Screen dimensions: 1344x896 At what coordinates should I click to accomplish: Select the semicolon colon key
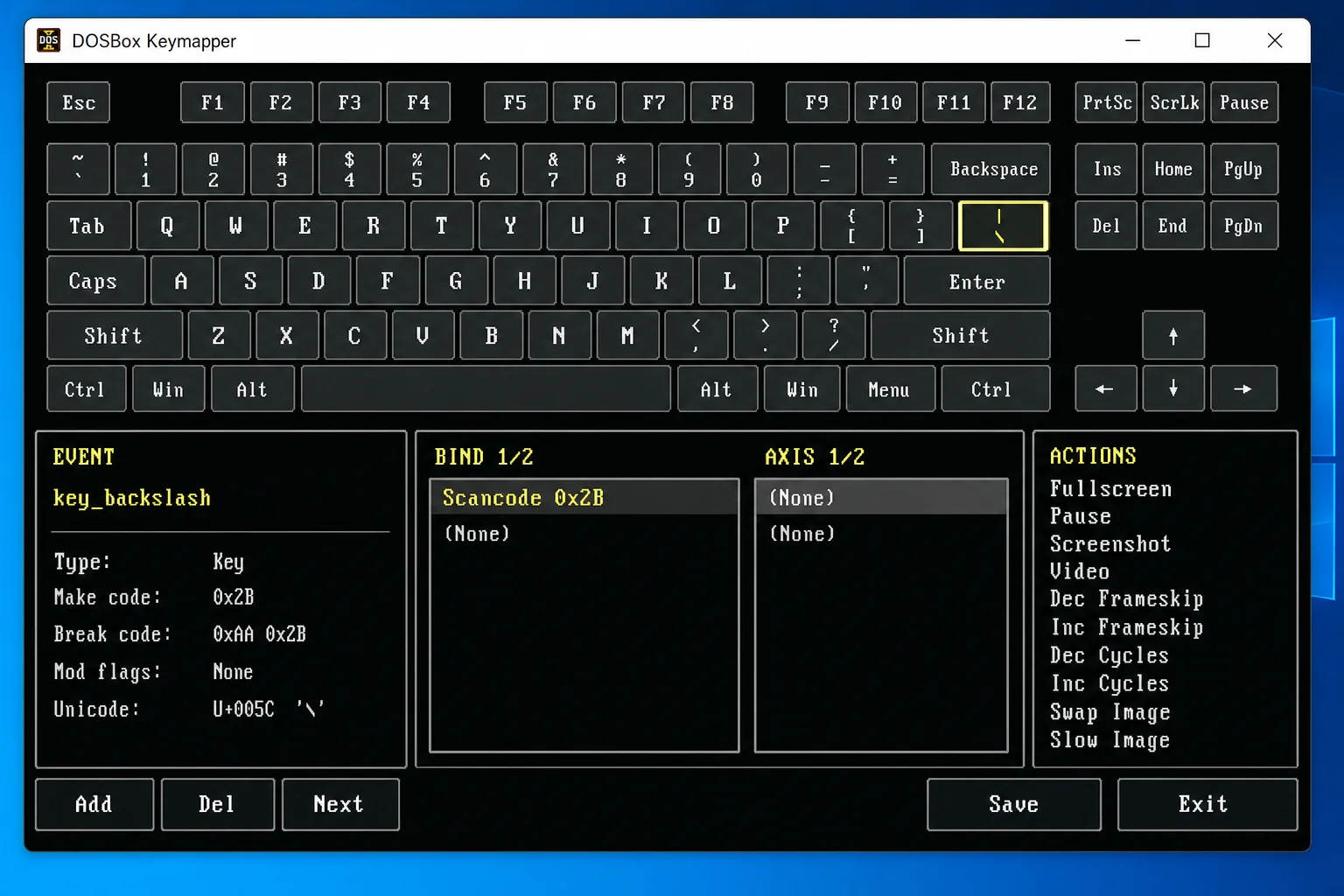click(798, 281)
